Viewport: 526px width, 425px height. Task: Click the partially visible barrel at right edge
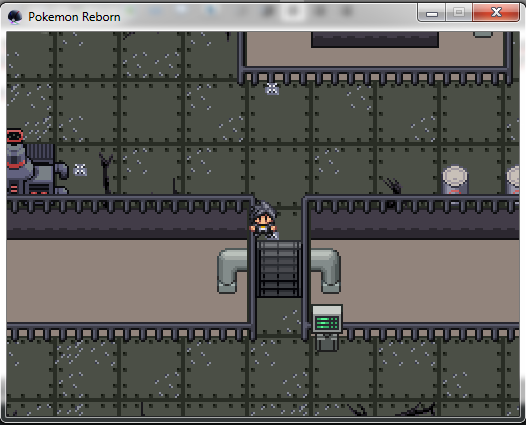513,180
